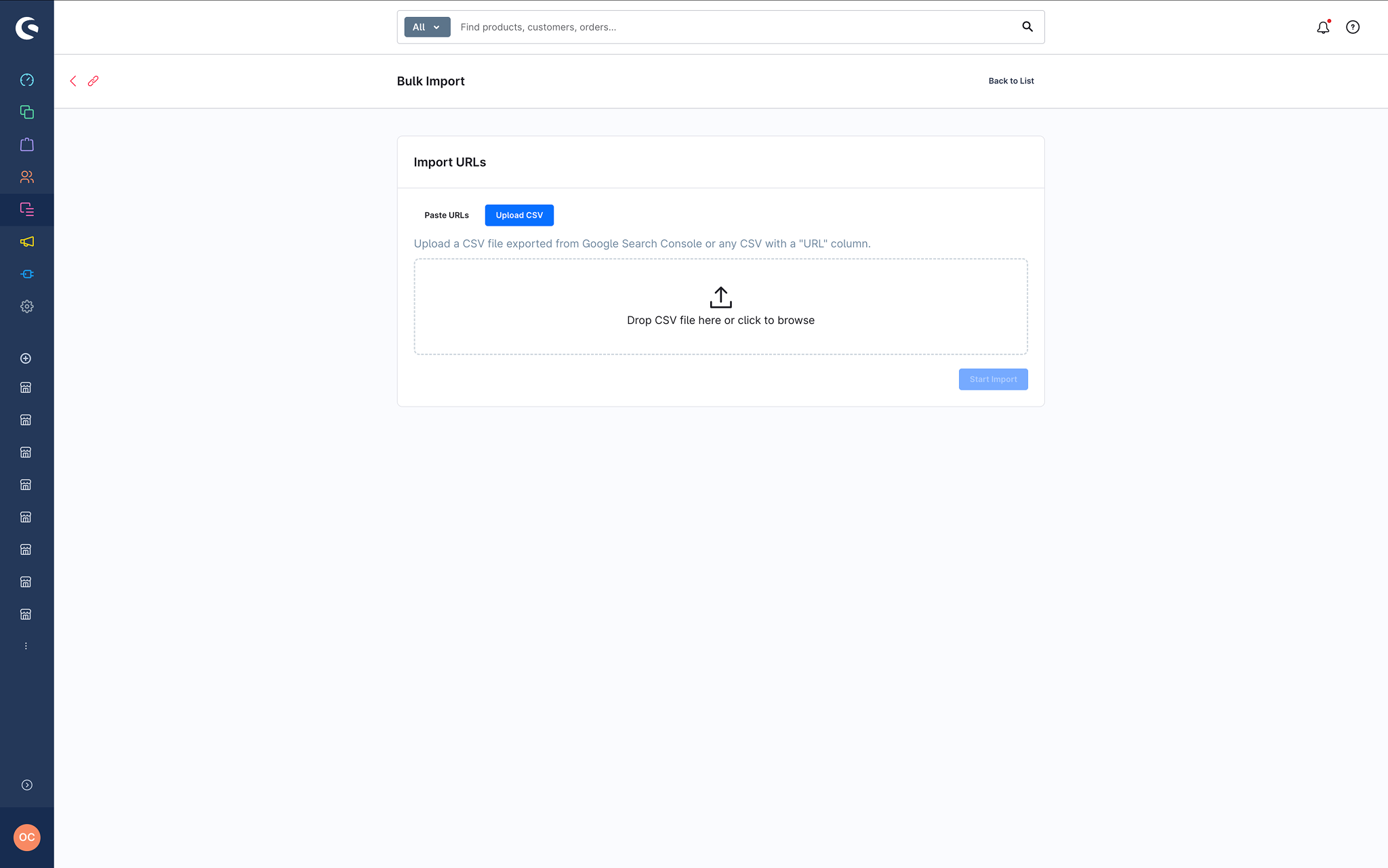
Task: Click the Start Import button
Action: 994,379
